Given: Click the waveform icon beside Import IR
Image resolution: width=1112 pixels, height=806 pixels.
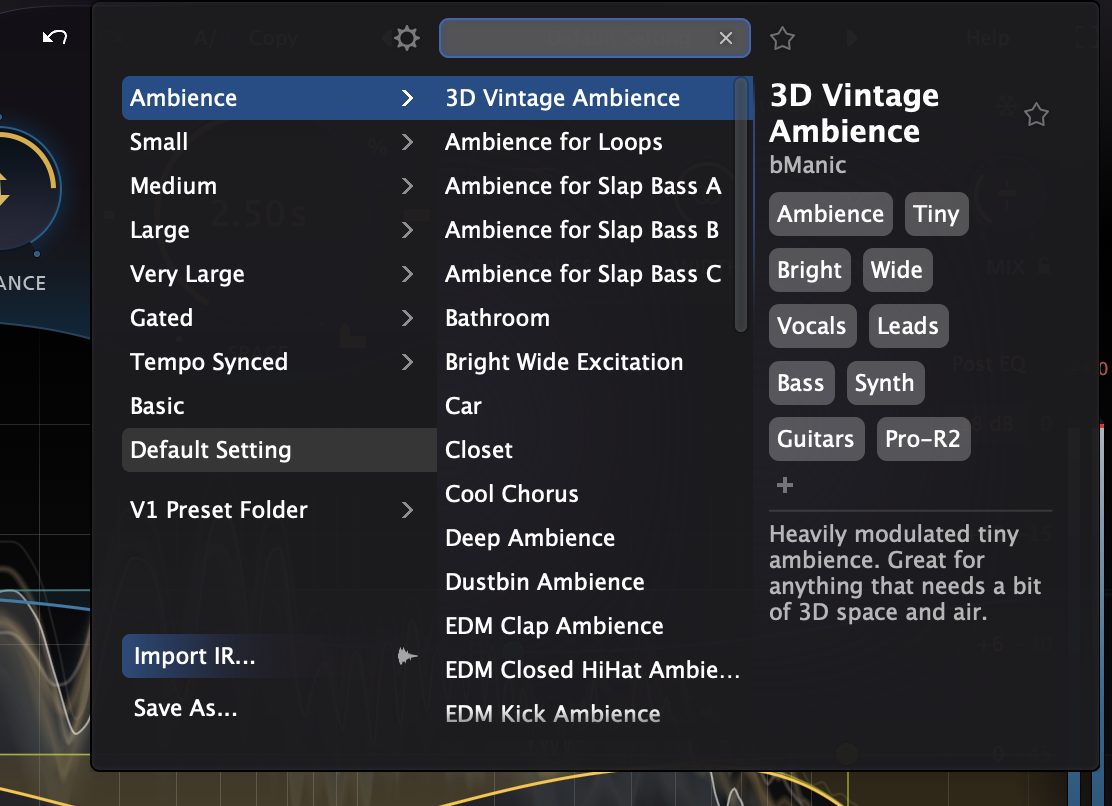Looking at the screenshot, I should pyautogui.click(x=407, y=657).
